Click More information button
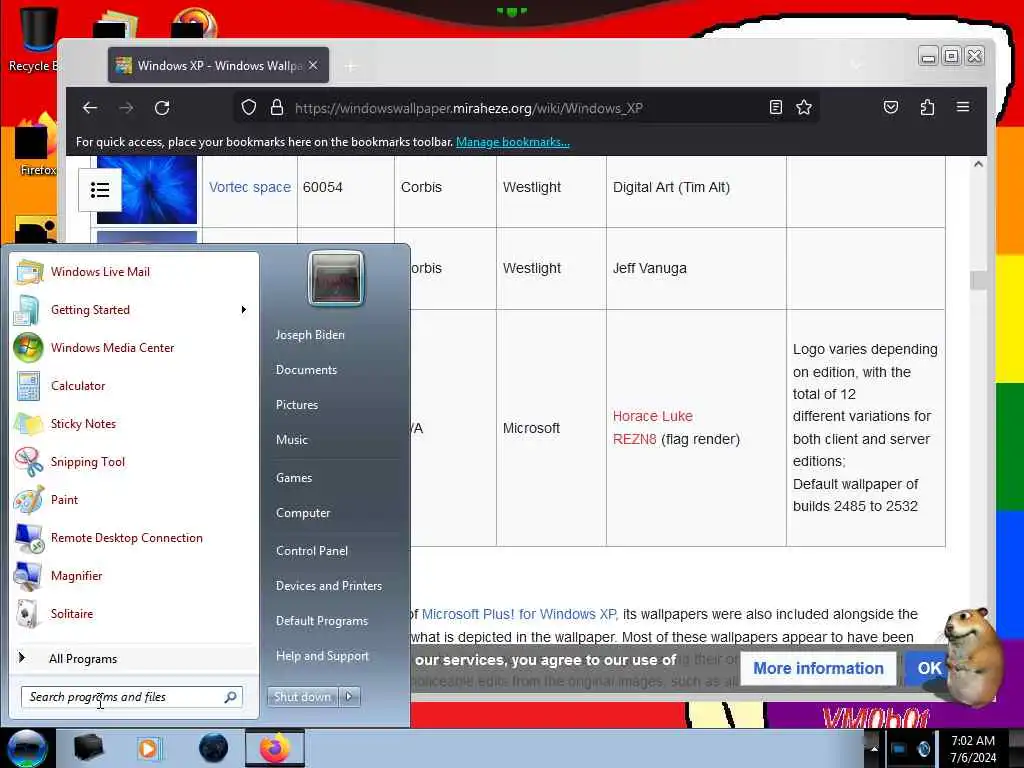 818,668
